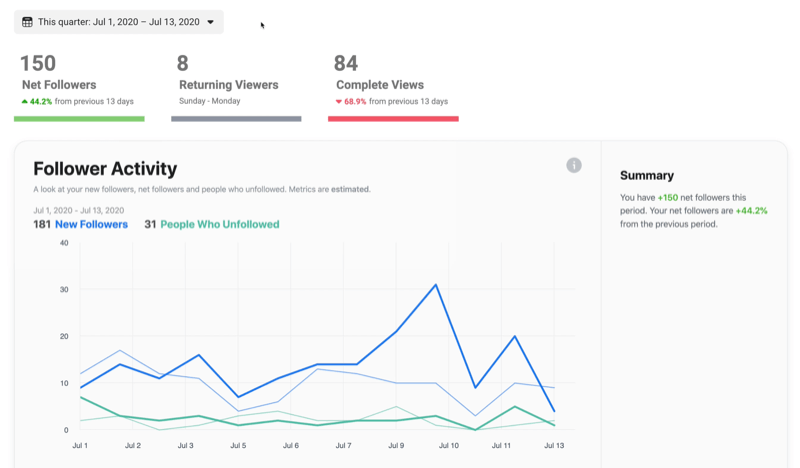Click the word estimated in the chart description
The width and height of the screenshot is (800, 468).
351,189
